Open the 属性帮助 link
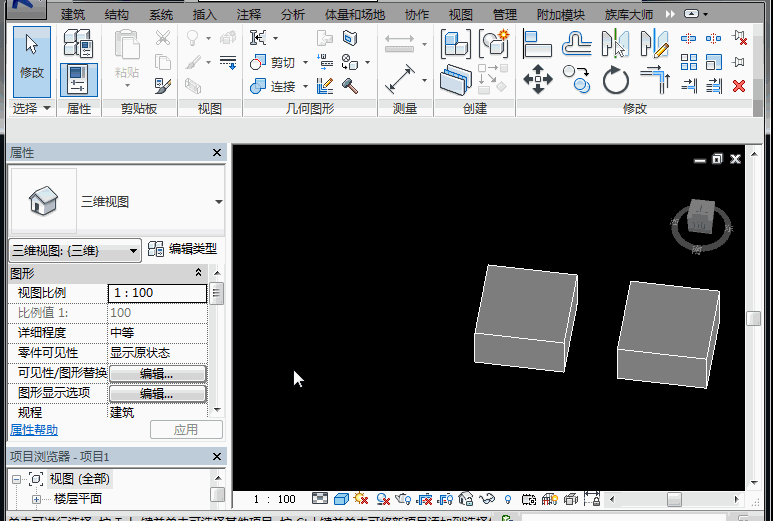The width and height of the screenshot is (773, 521). [x=34, y=430]
